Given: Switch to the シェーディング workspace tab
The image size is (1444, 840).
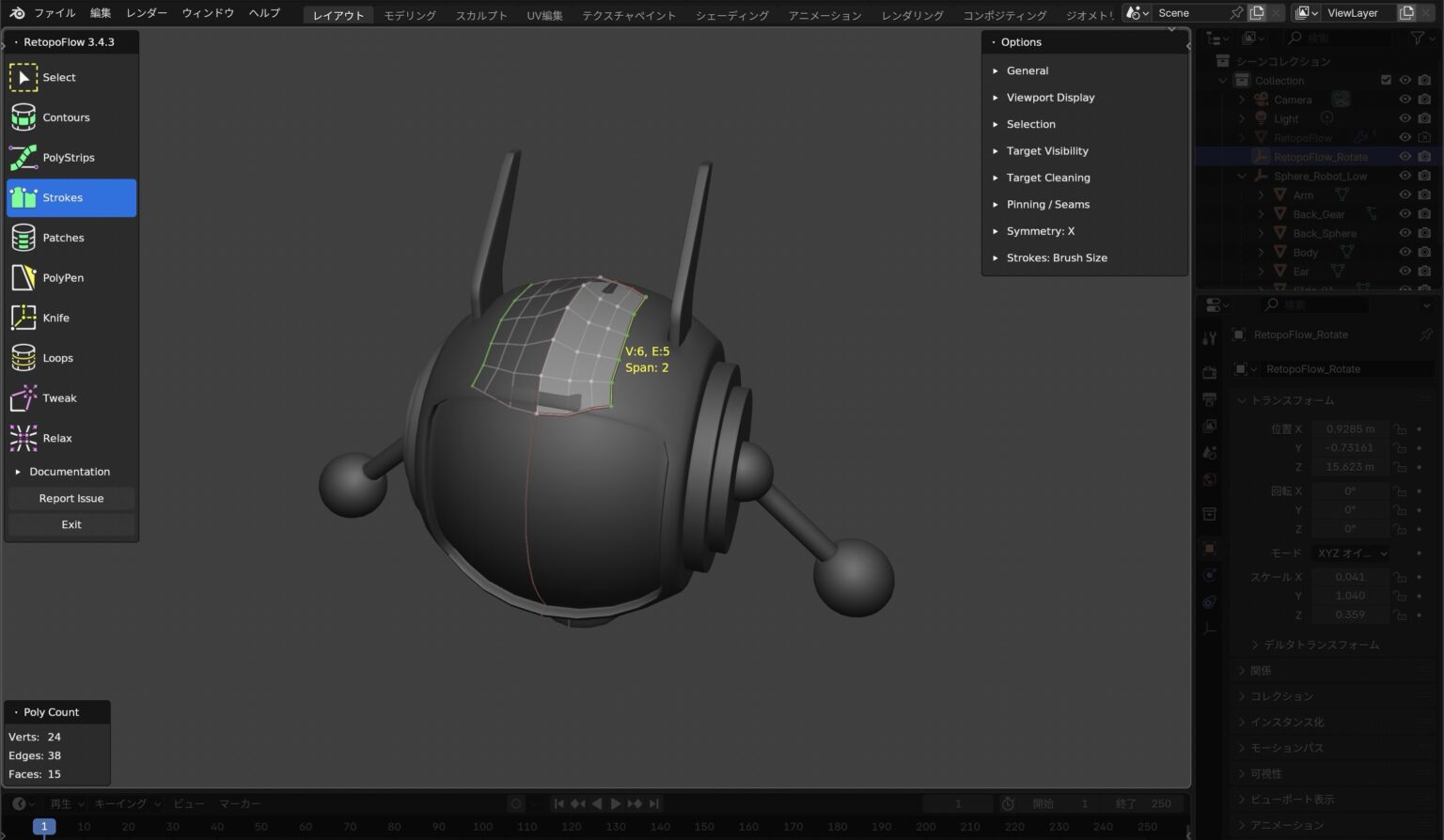Looking at the screenshot, I should [731, 15].
